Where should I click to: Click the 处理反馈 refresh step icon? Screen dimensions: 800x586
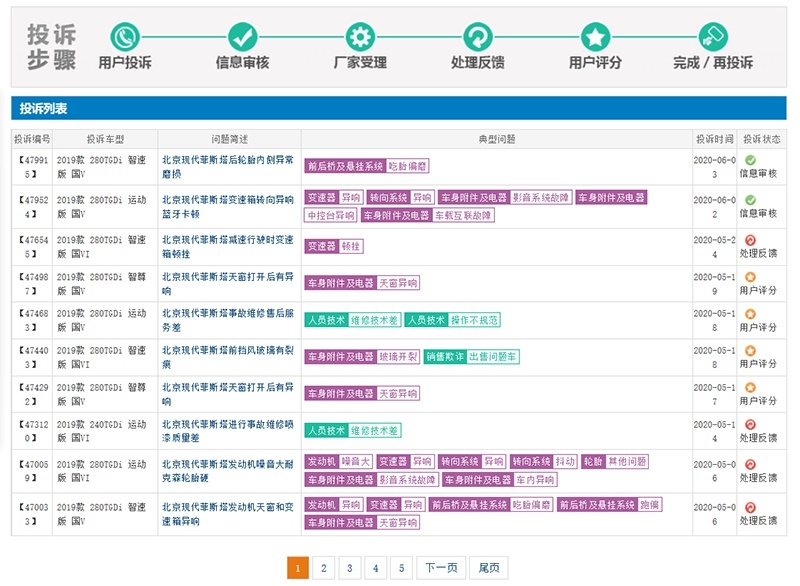click(x=478, y=37)
